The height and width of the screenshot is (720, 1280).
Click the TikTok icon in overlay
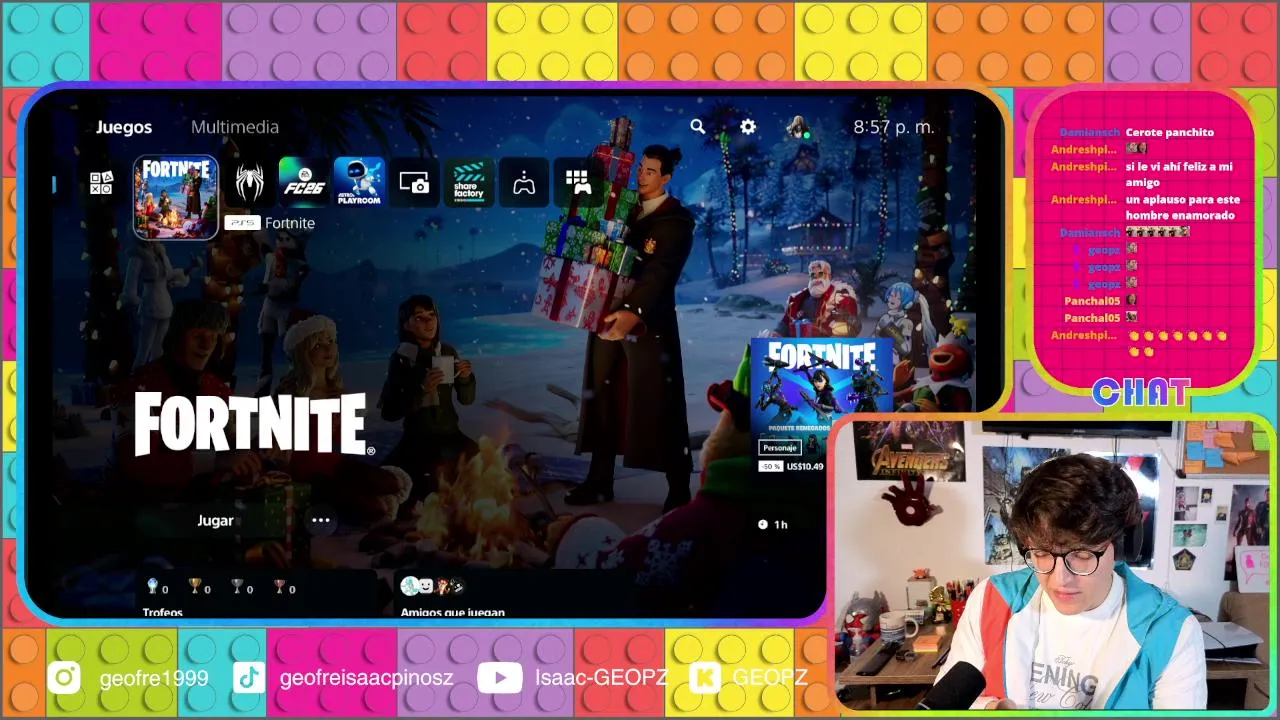pos(249,678)
